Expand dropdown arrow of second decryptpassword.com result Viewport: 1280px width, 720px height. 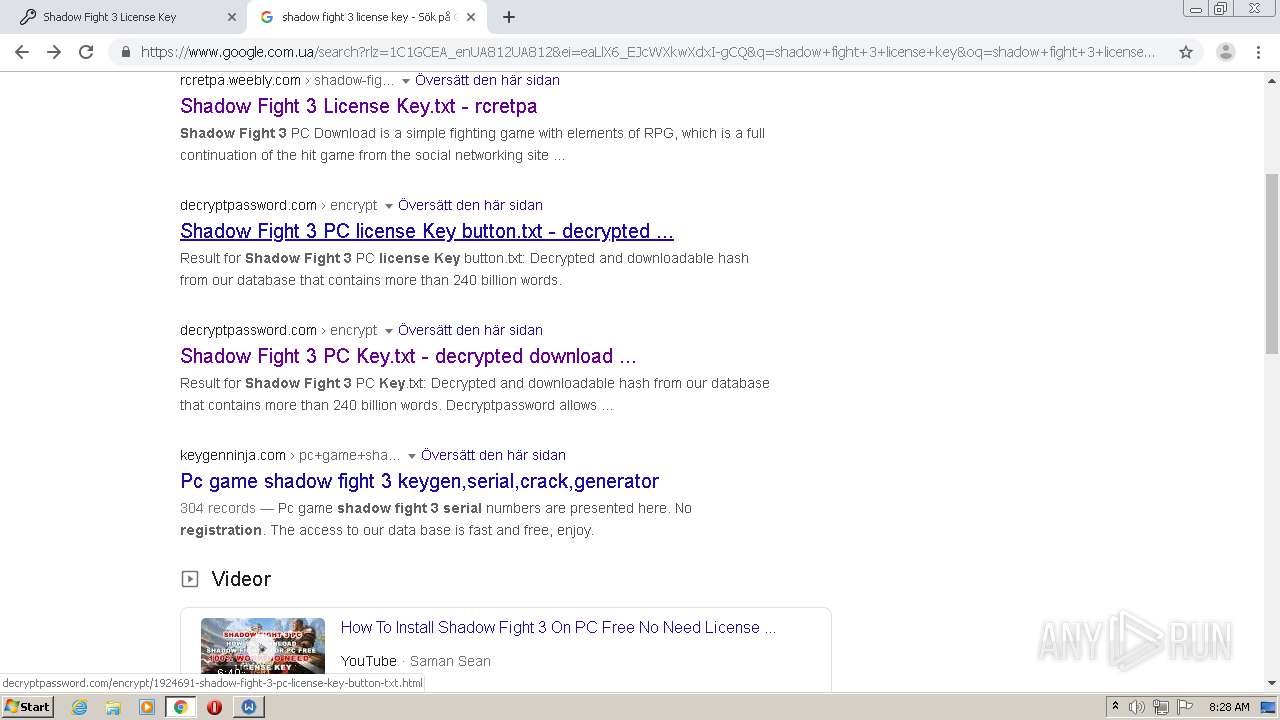[389, 331]
